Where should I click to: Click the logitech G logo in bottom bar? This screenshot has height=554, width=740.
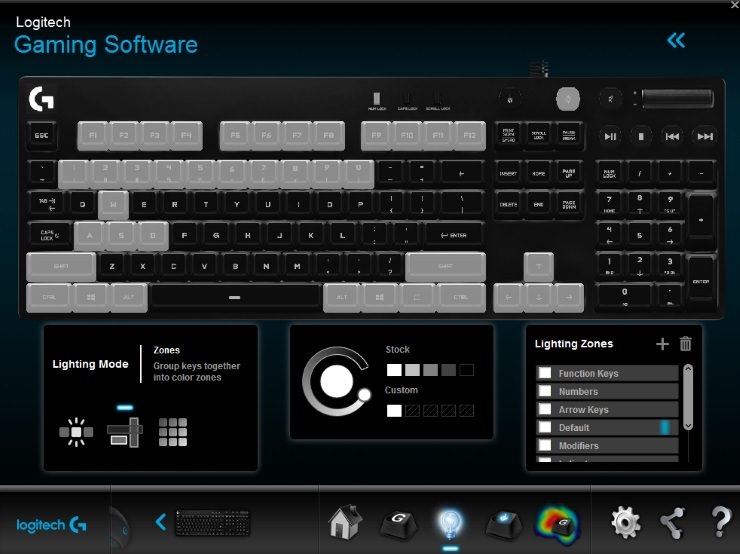pos(51,525)
